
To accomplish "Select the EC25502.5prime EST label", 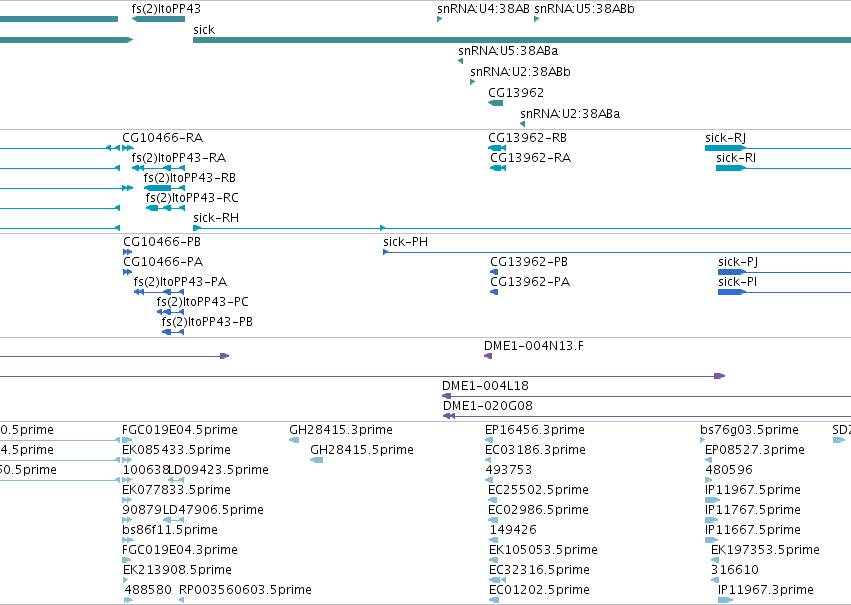I will point(538,490).
